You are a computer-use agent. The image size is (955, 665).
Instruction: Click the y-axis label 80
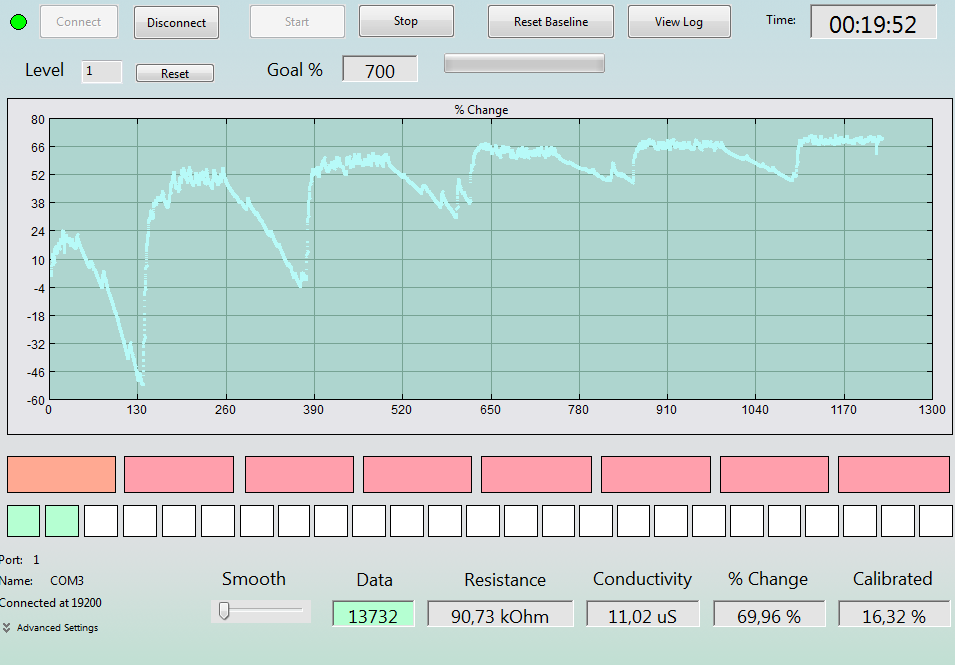38,119
